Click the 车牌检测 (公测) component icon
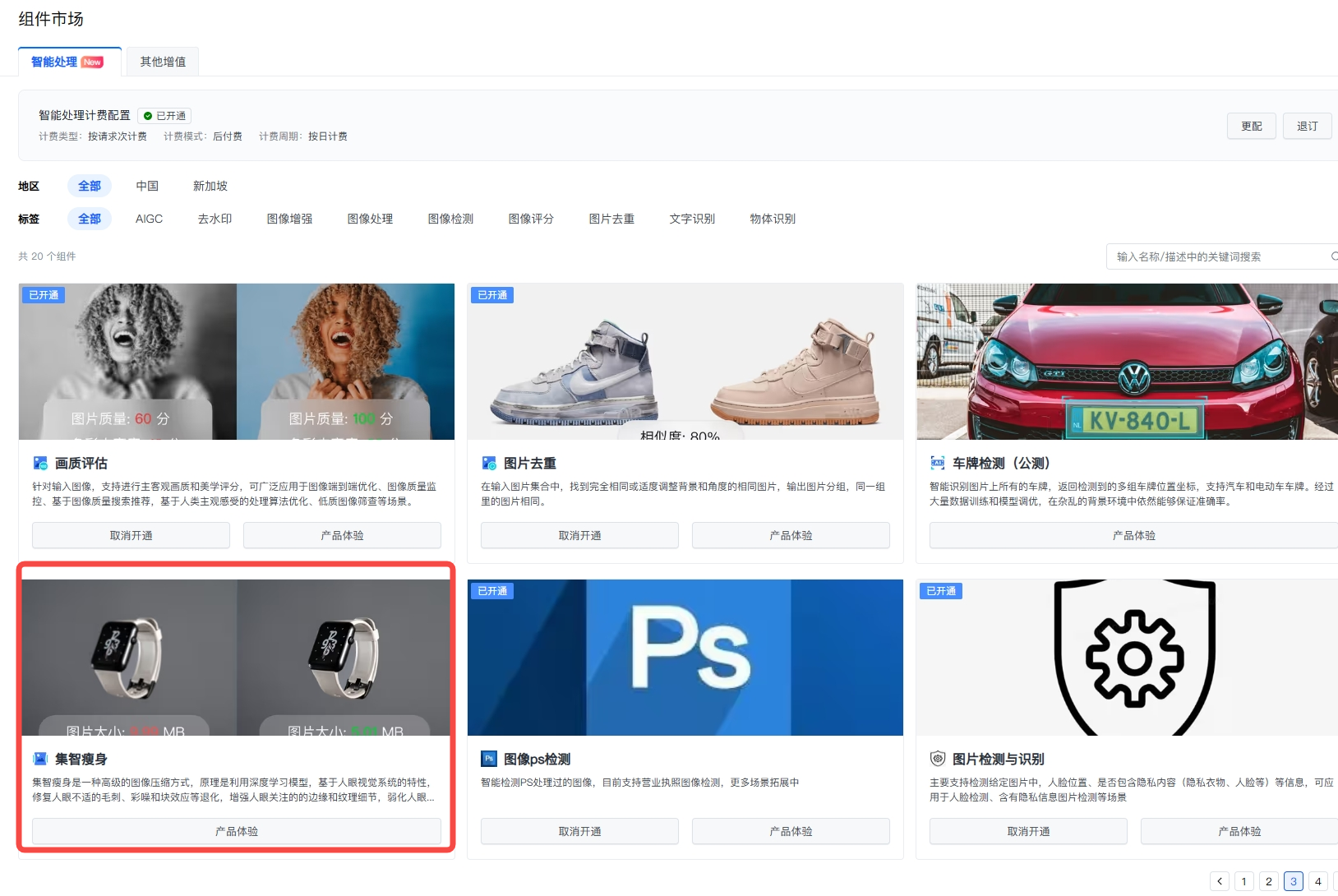The image size is (1338, 896). pos(938,463)
